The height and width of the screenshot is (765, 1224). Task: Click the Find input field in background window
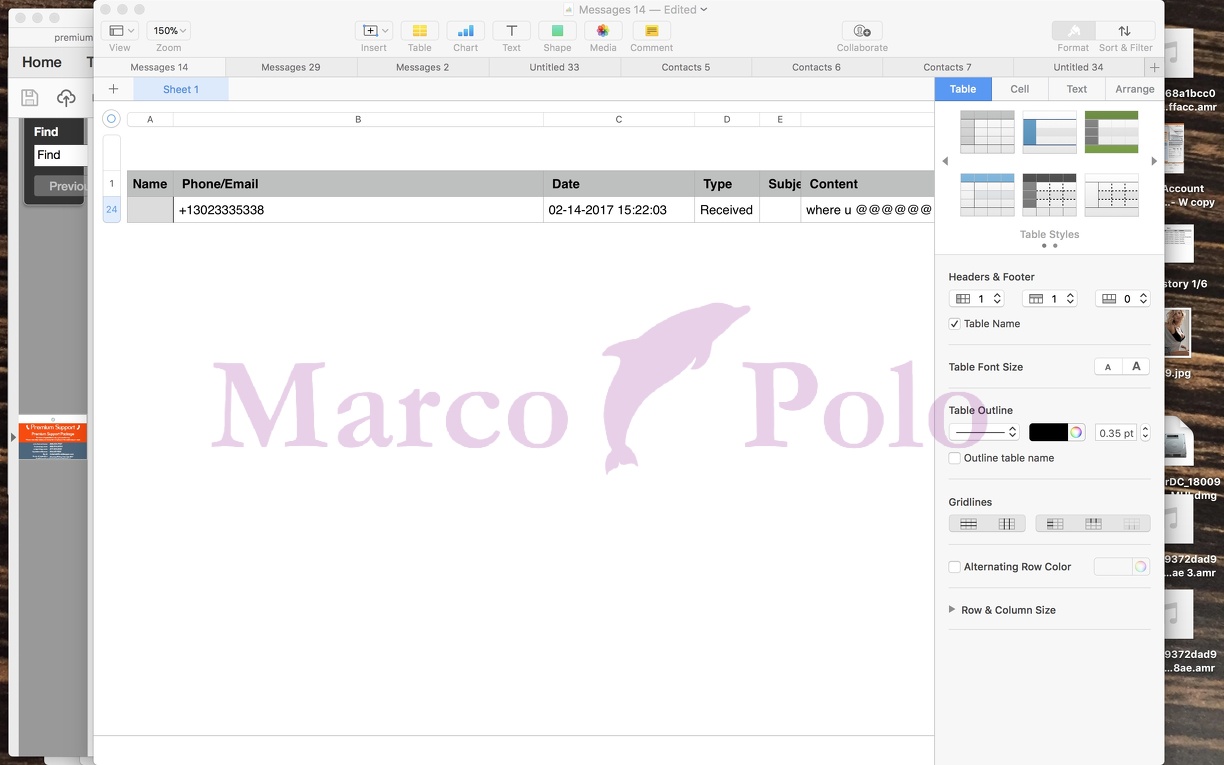pos(60,155)
